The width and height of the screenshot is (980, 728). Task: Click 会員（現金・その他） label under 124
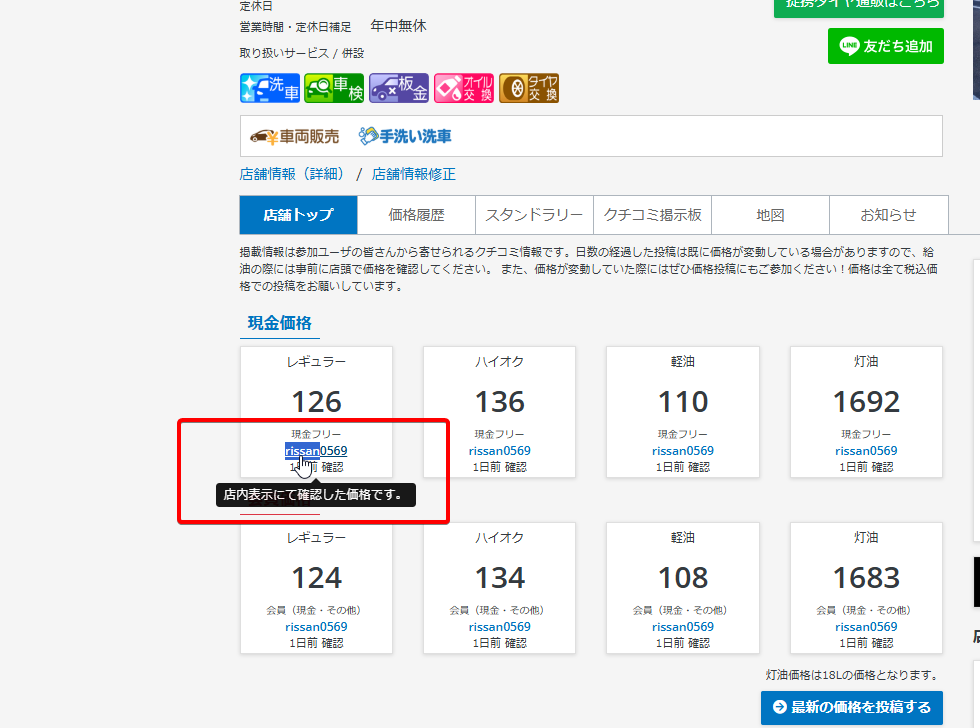coord(313,610)
